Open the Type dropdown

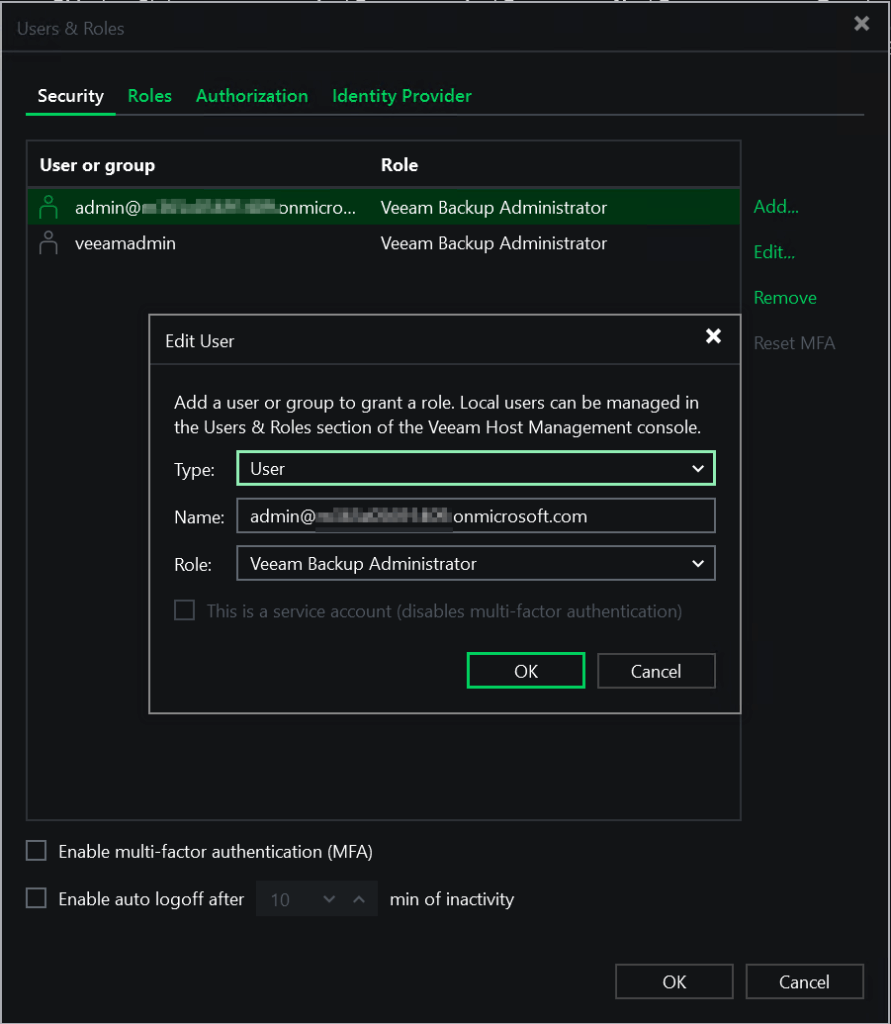[476, 468]
